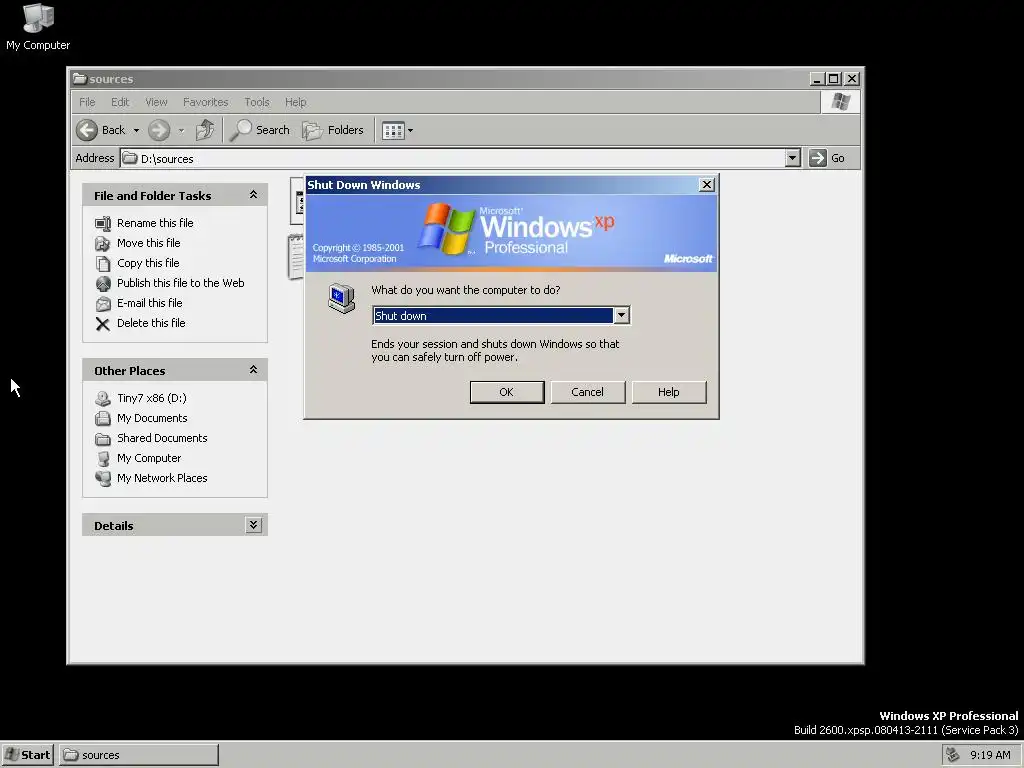This screenshot has height=768, width=1024.
Task: Open the Views icon menu
Action: click(393, 131)
